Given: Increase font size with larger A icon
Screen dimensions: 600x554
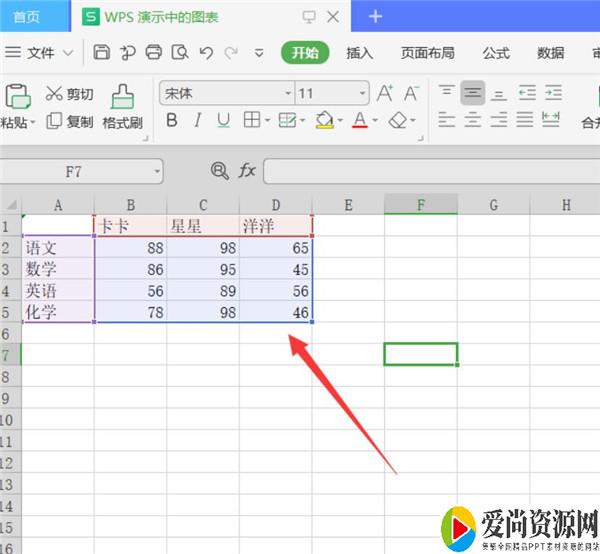Looking at the screenshot, I should click(x=384, y=94).
